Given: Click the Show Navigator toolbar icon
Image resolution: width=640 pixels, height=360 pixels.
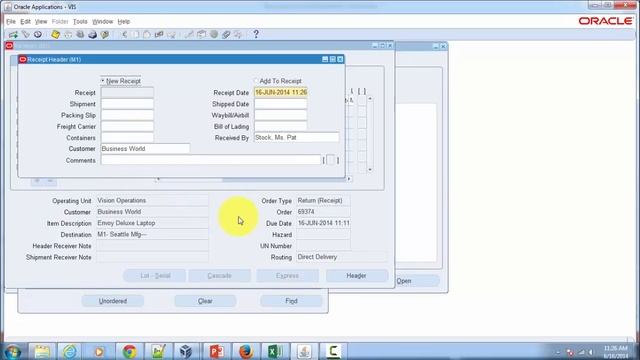Looking at the screenshot, I should coord(38,35).
